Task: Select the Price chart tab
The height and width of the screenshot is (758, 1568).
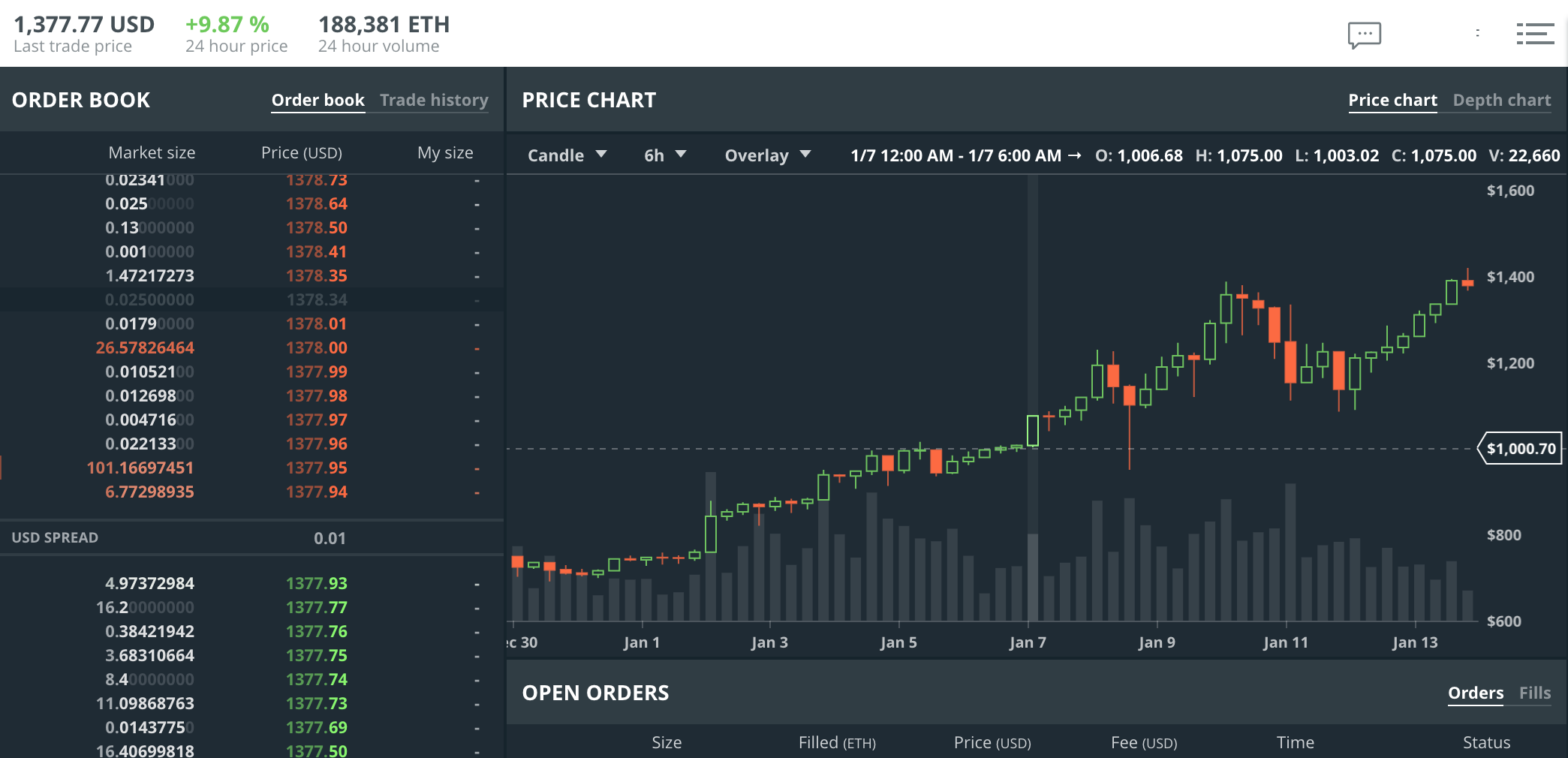Action: pos(1392,100)
